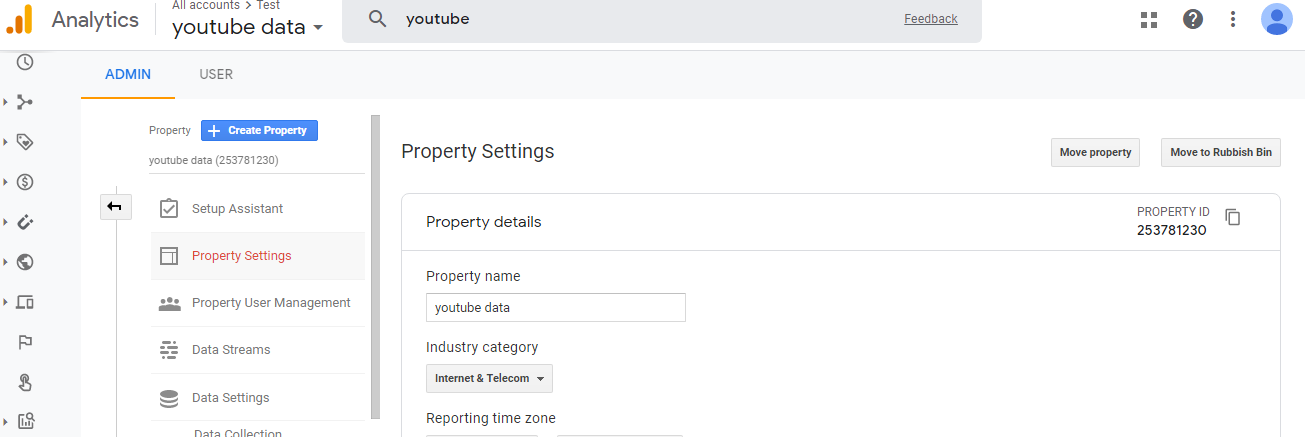Open the Conversions flag icon in sidebar
1305x437 pixels.
coord(25,342)
